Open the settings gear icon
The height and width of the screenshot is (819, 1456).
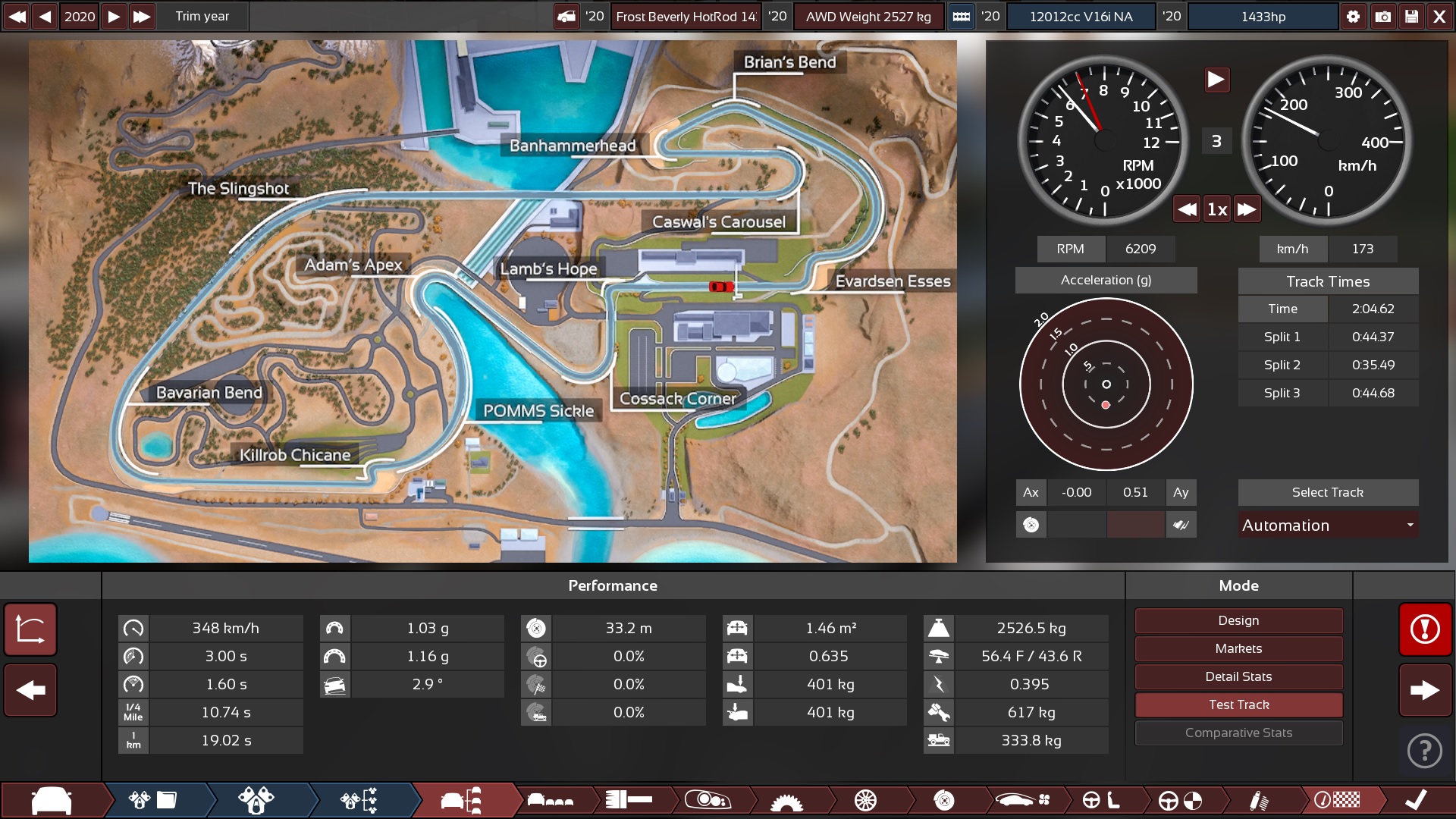click(1354, 17)
